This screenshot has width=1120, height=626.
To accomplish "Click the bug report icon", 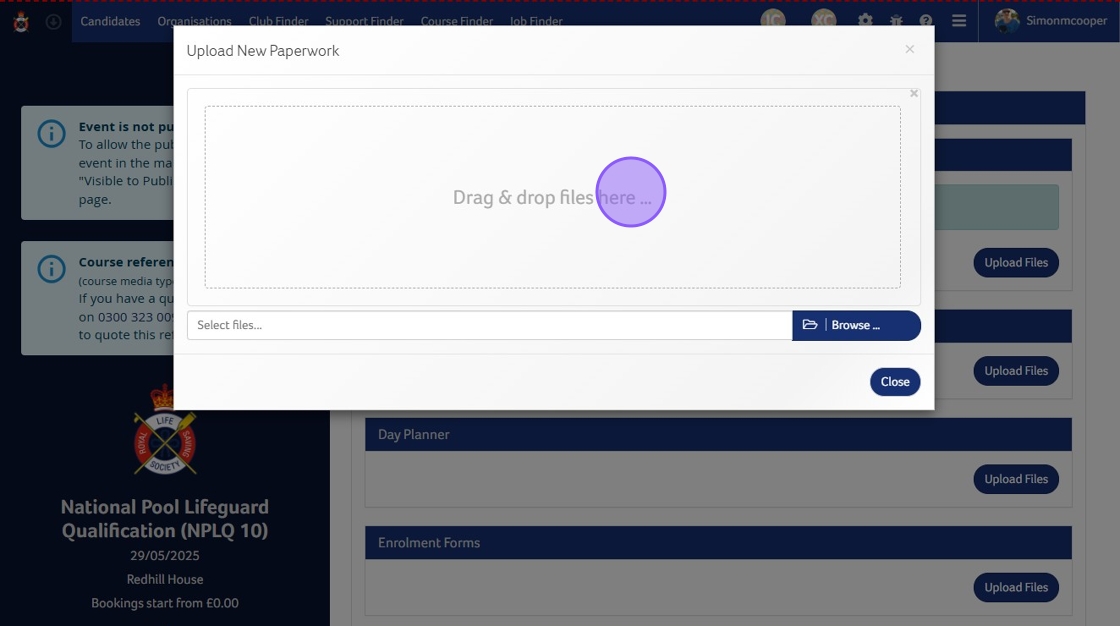I will pos(896,21).
